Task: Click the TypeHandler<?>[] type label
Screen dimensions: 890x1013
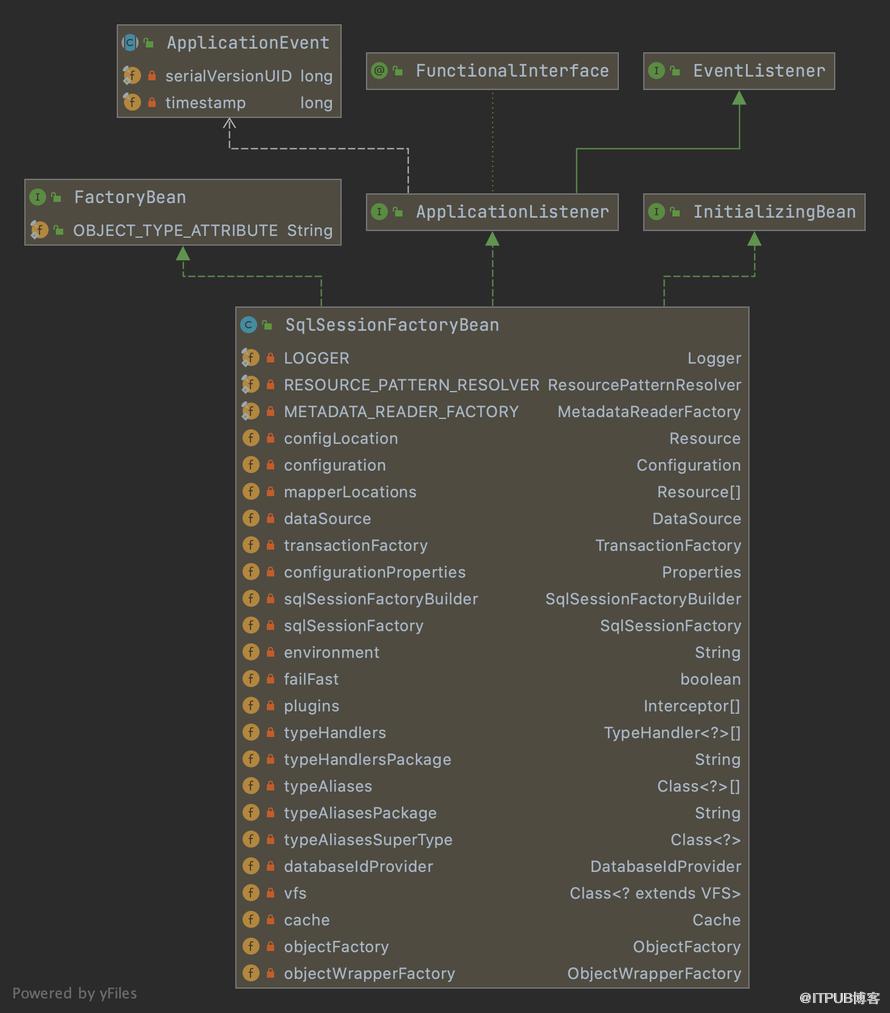Action: pos(672,733)
